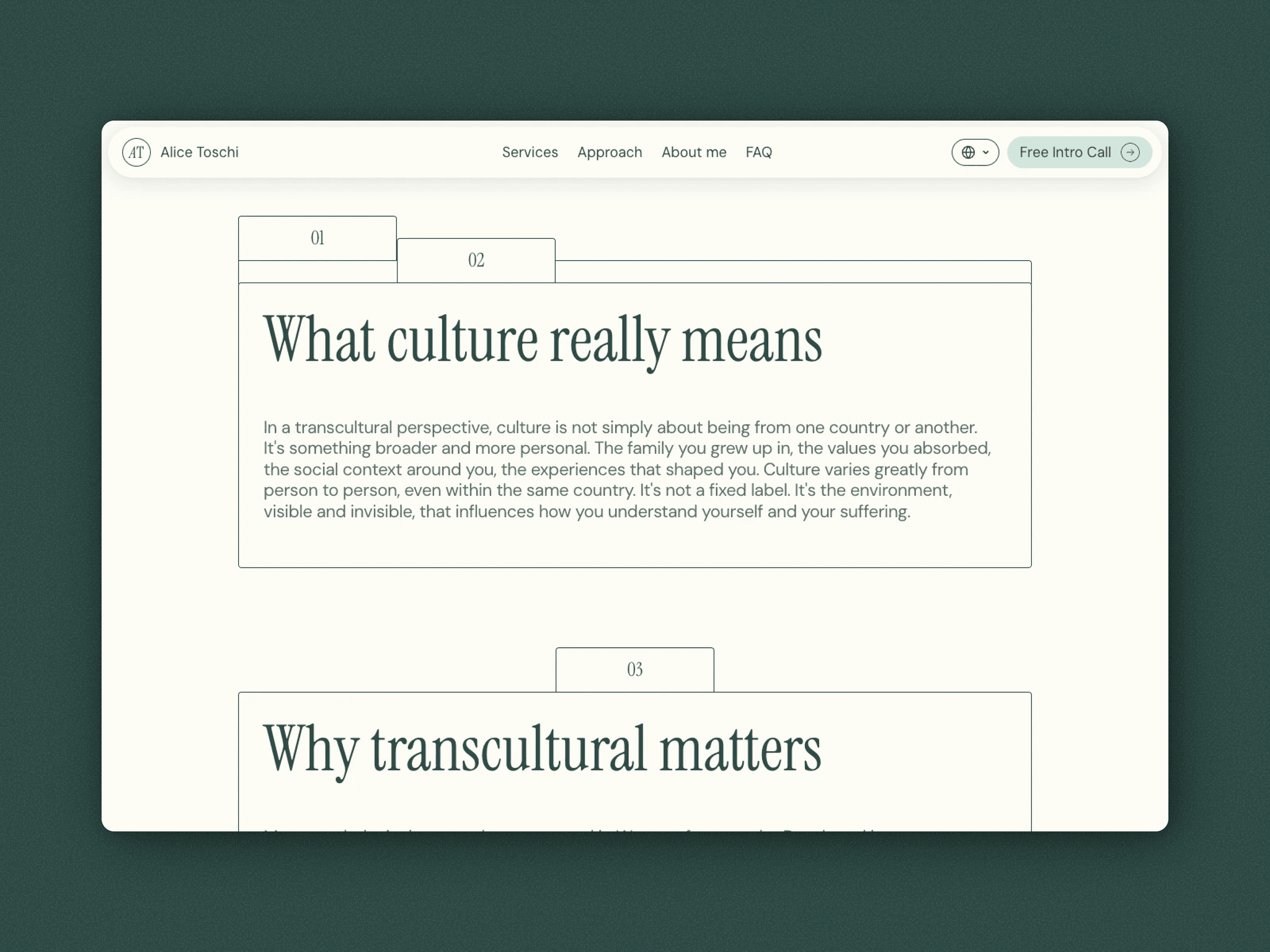Click the transcultural perspective paragraph text

[x=627, y=469]
